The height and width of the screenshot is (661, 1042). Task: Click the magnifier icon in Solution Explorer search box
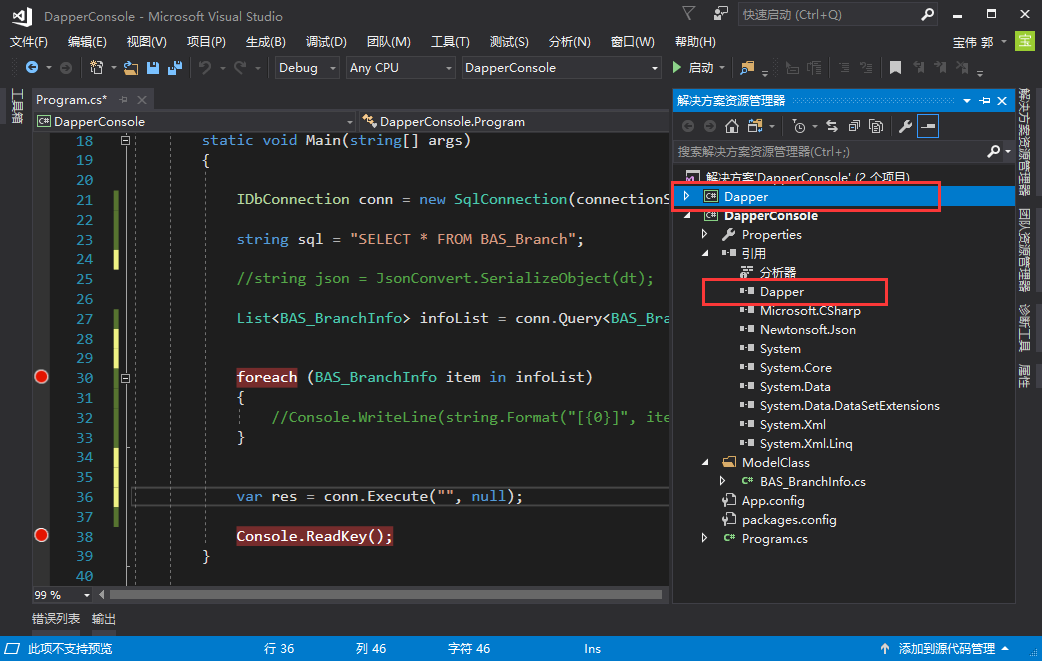993,151
